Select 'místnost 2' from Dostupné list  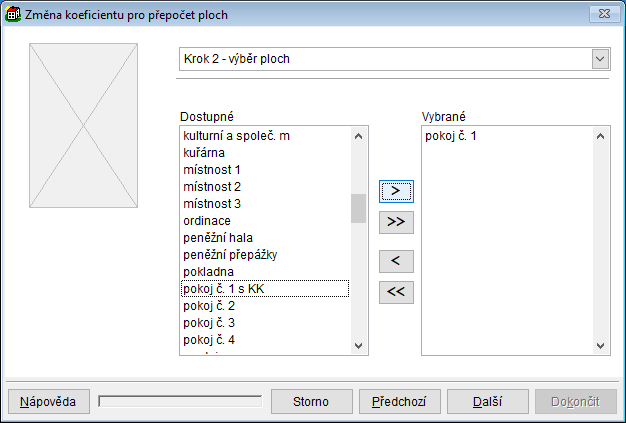click(x=213, y=186)
